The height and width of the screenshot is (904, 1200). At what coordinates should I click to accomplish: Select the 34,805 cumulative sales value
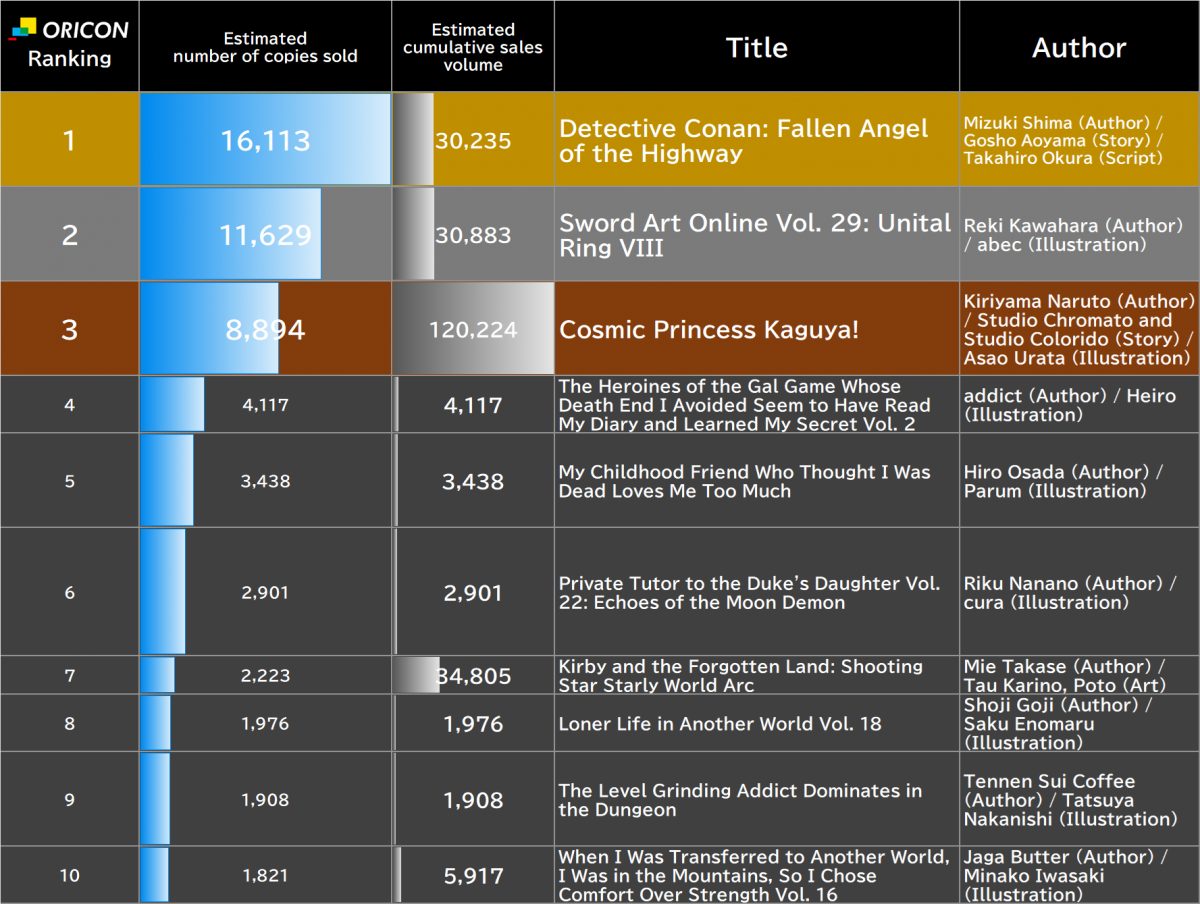point(473,676)
